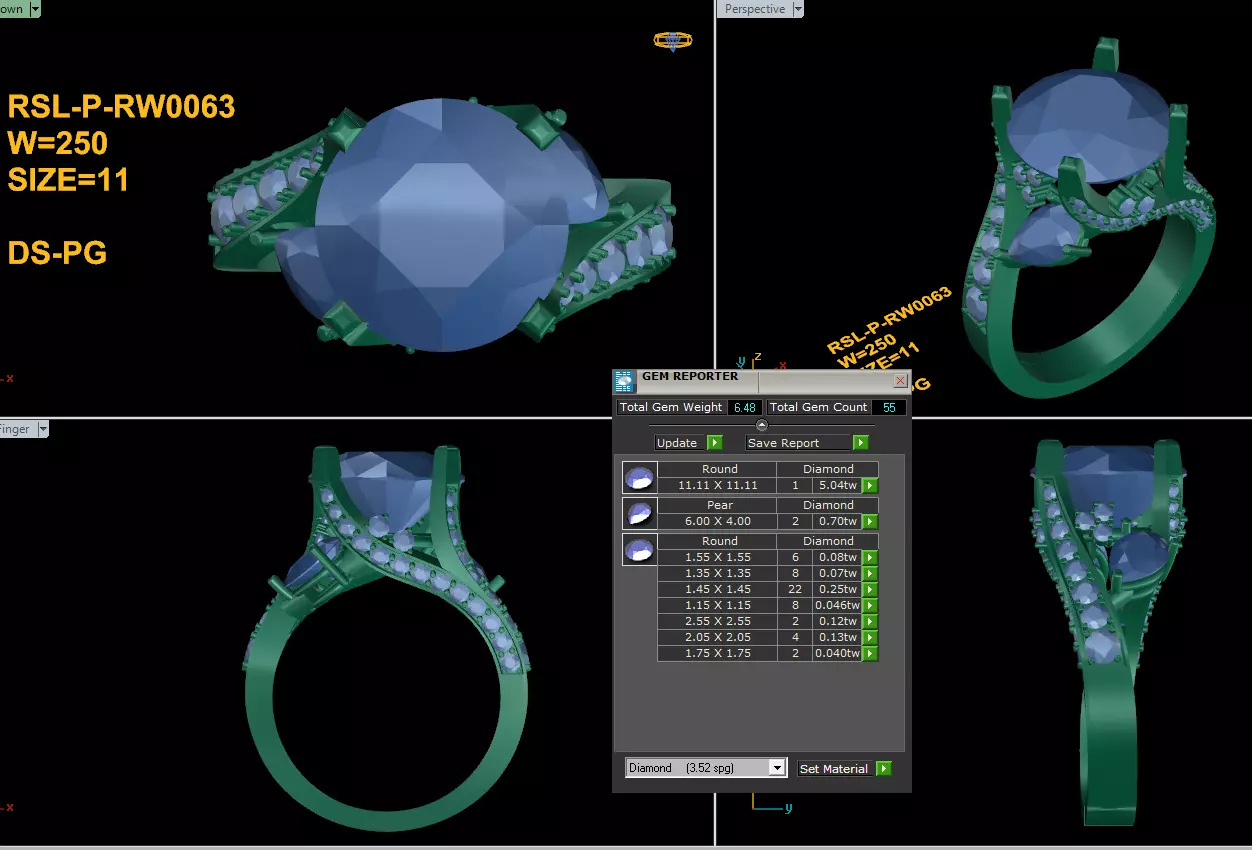Open the Perspective viewport menu arrow

797,9
